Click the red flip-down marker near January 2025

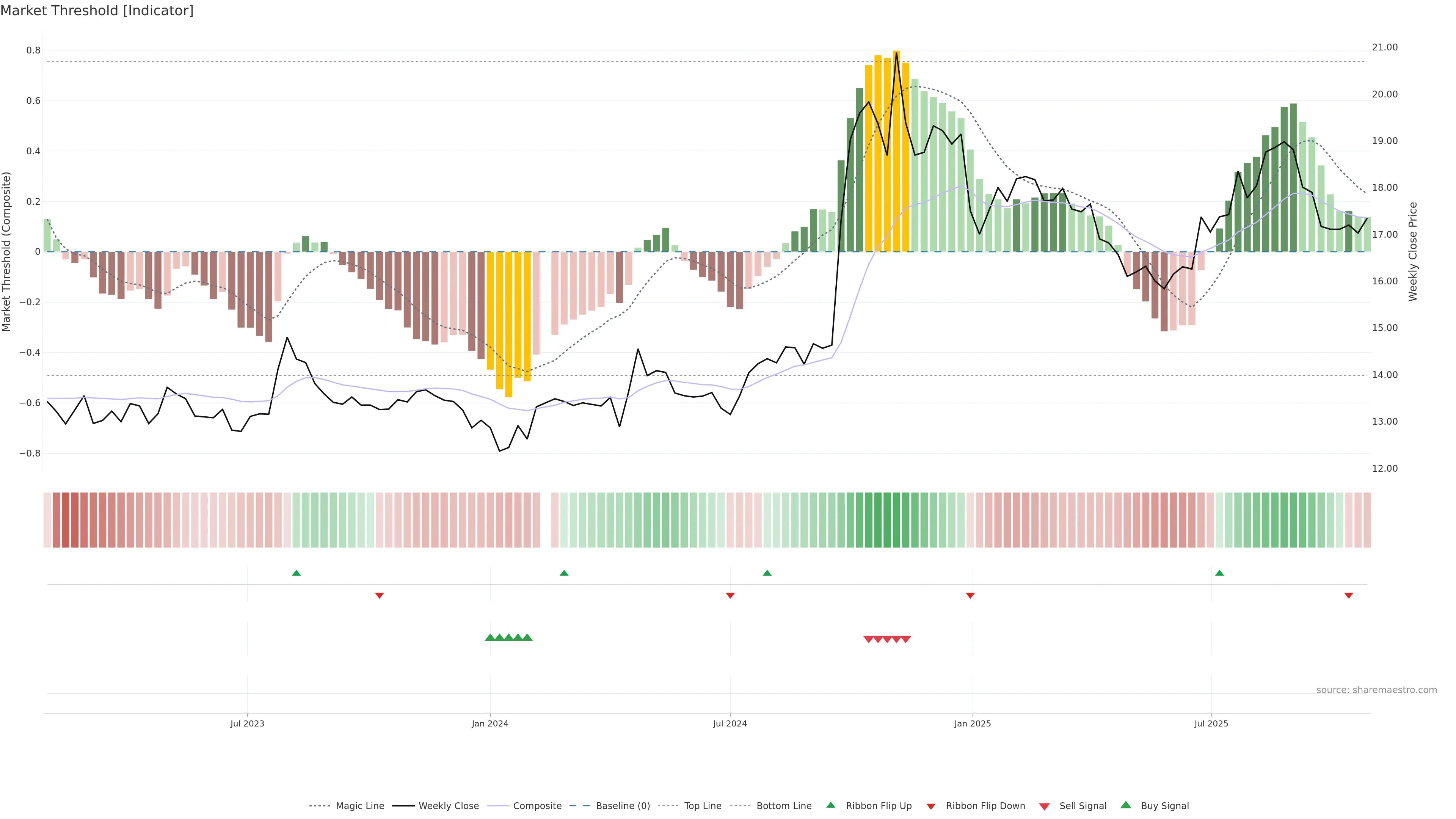970,595
